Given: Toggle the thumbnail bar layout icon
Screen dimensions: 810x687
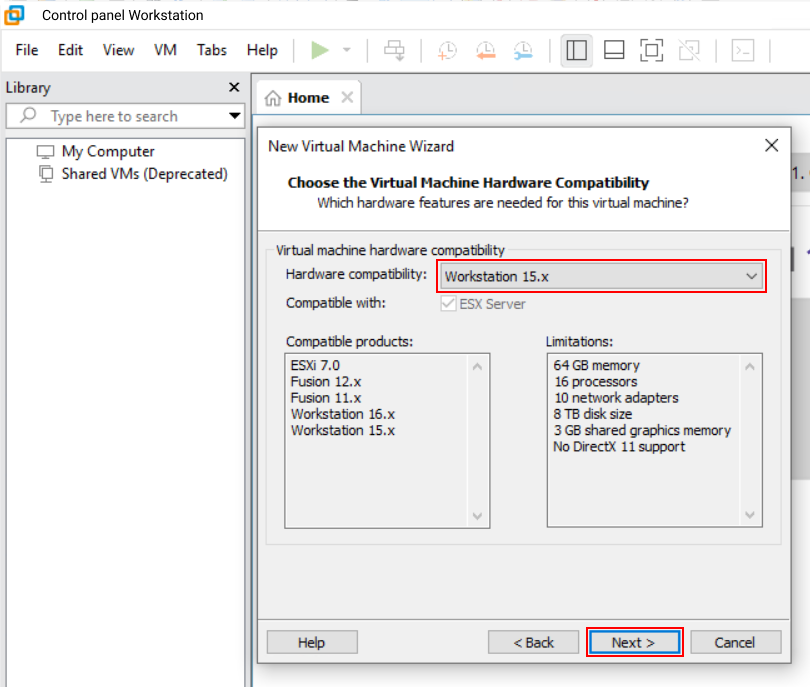Looking at the screenshot, I should coord(614,50).
